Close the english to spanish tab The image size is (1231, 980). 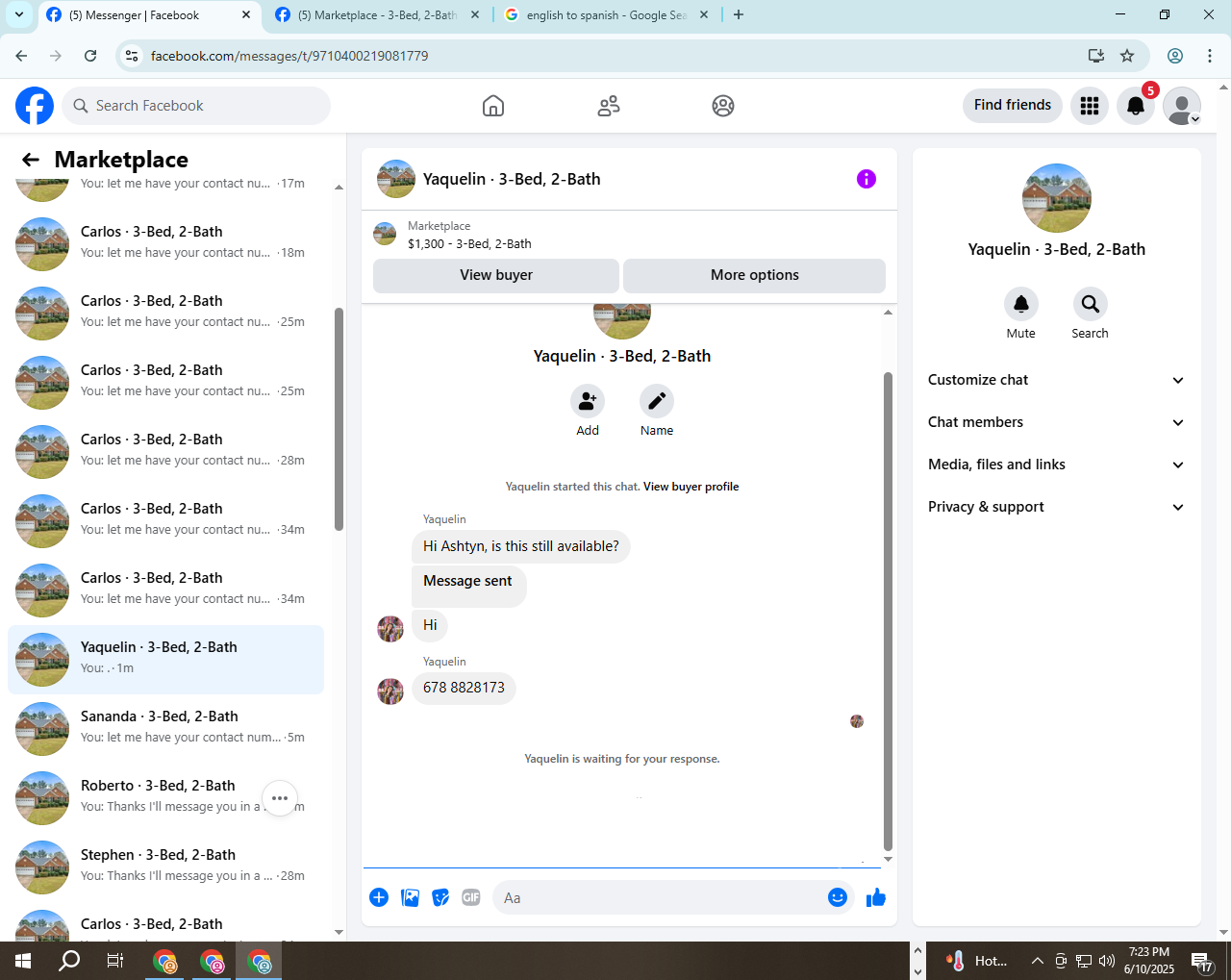[x=703, y=15]
